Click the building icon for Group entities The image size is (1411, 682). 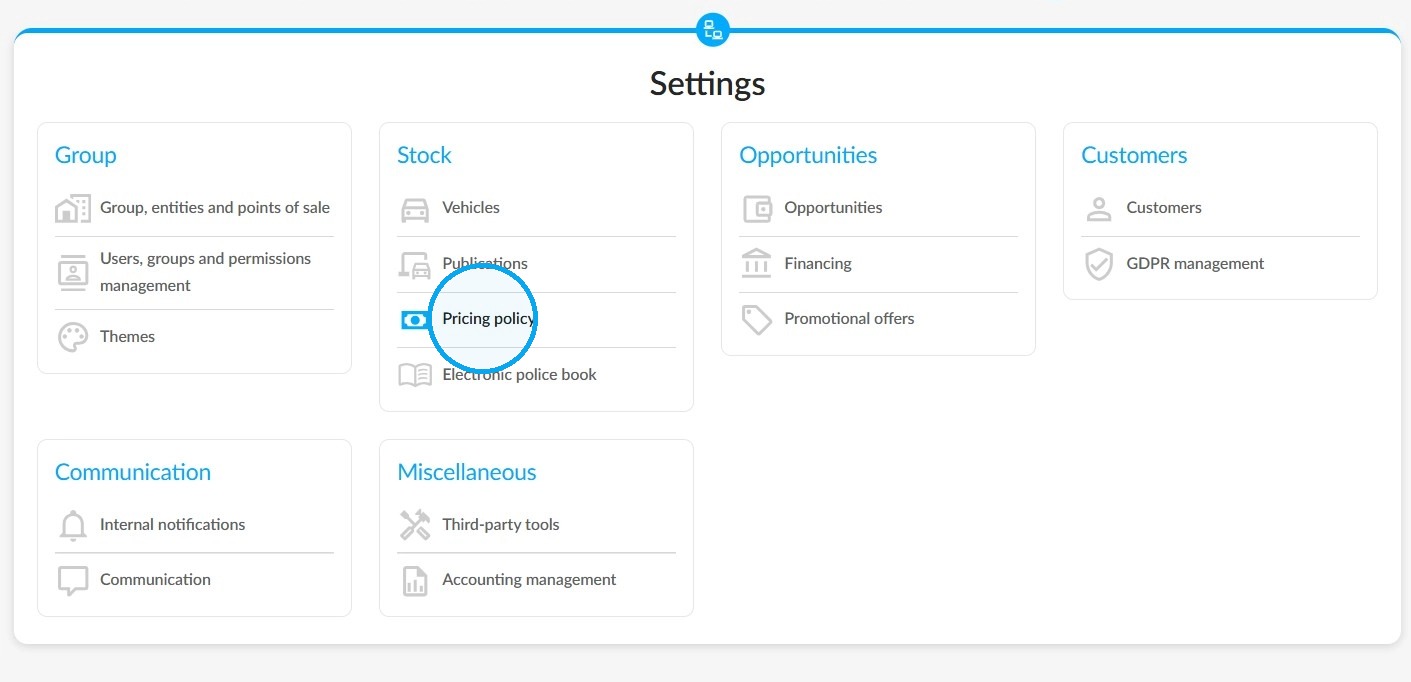click(73, 209)
